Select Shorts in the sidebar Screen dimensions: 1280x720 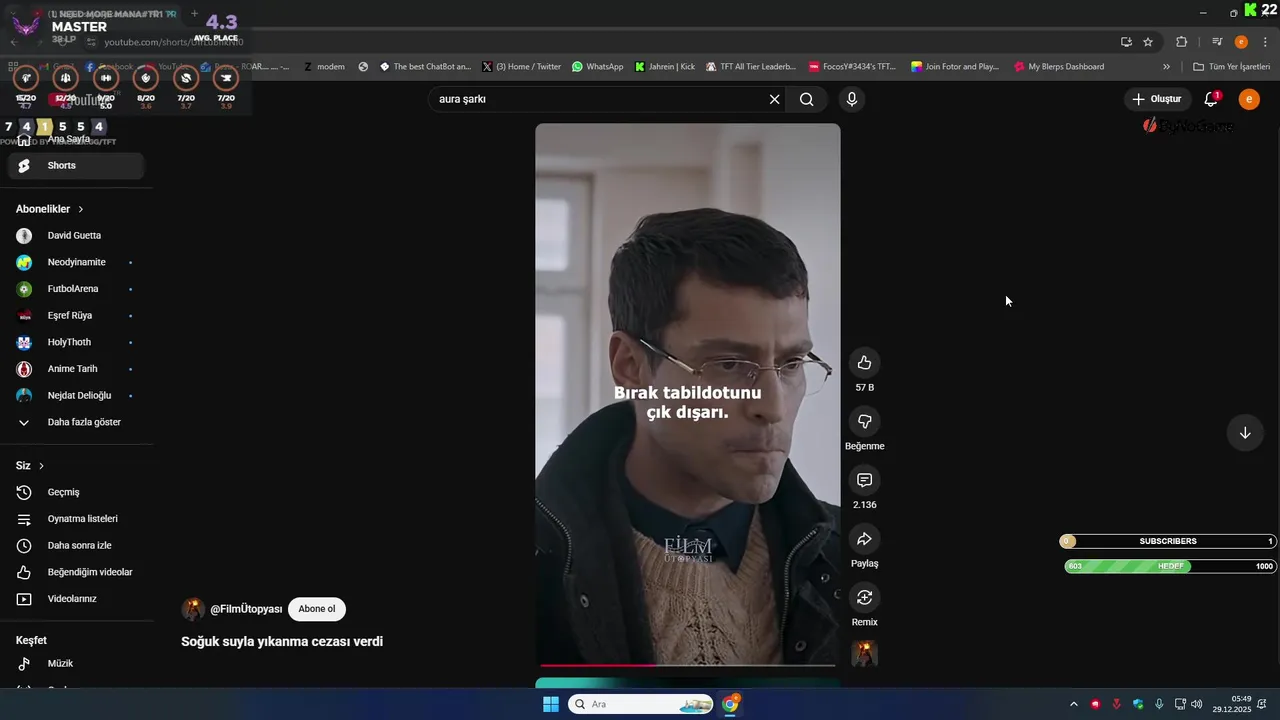click(x=76, y=165)
